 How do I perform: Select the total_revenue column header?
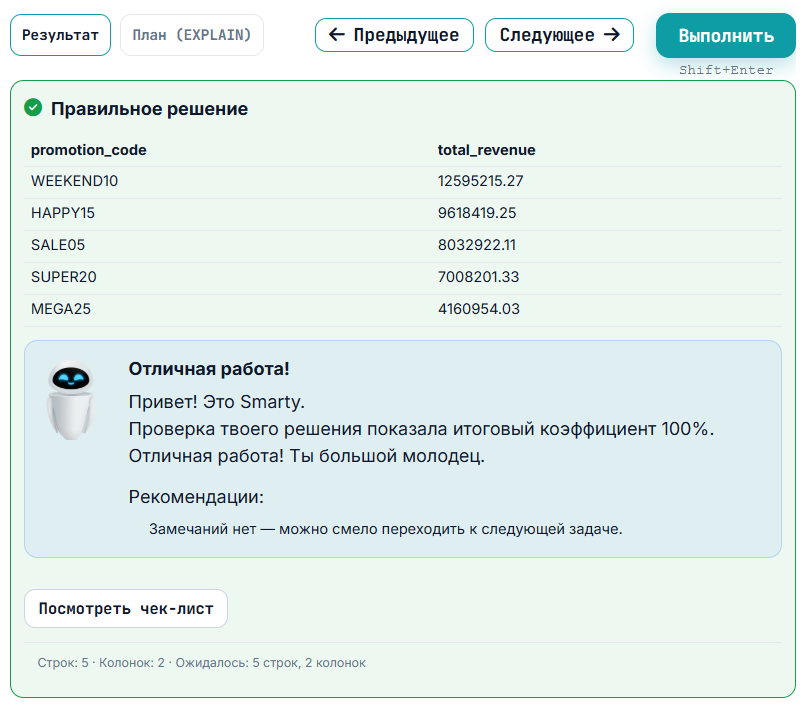click(x=485, y=150)
